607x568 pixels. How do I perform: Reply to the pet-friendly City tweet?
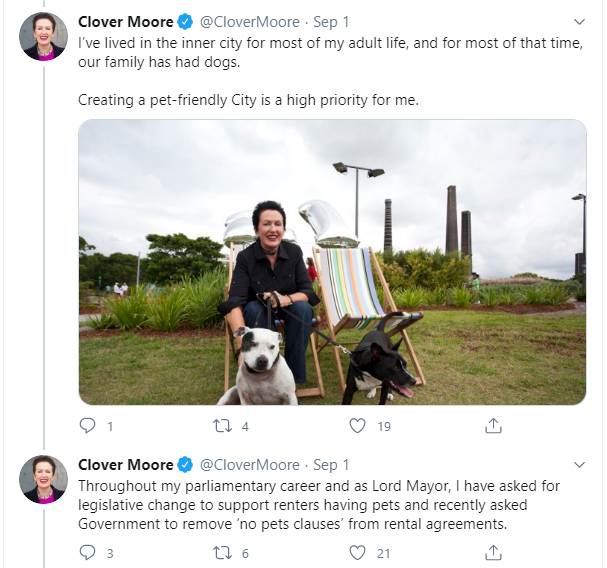pos(87,426)
